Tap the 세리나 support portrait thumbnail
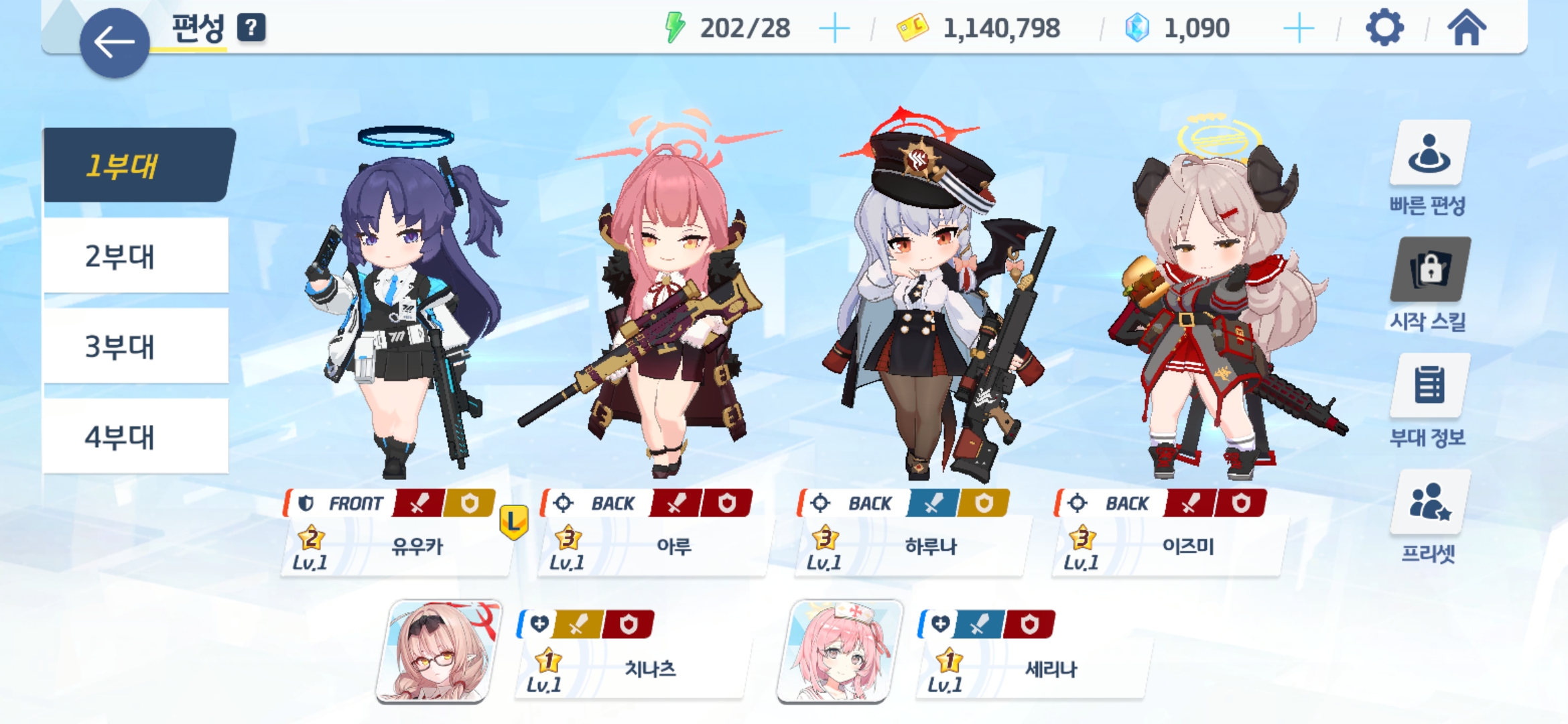The image size is (1568, 724). click(839, 651)
